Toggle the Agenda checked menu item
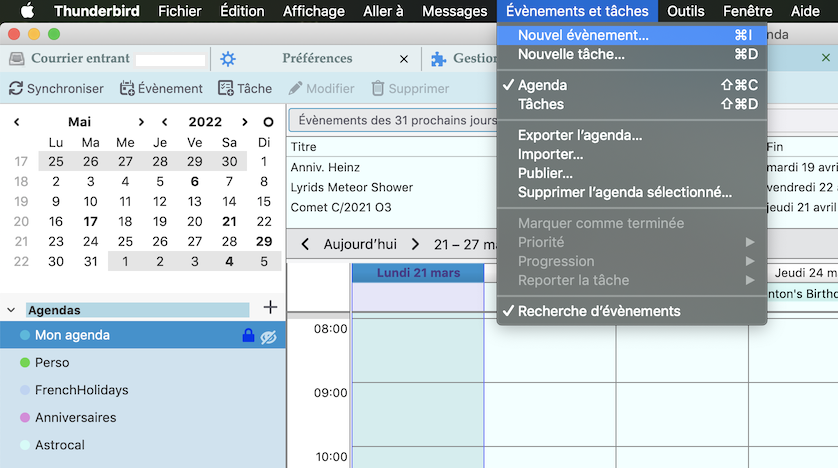Image resolution: width=838 pixels, height=468 pixels. coord(632,85)
